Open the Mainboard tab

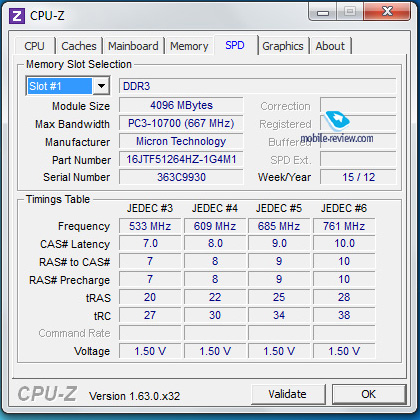click(133, 46)
